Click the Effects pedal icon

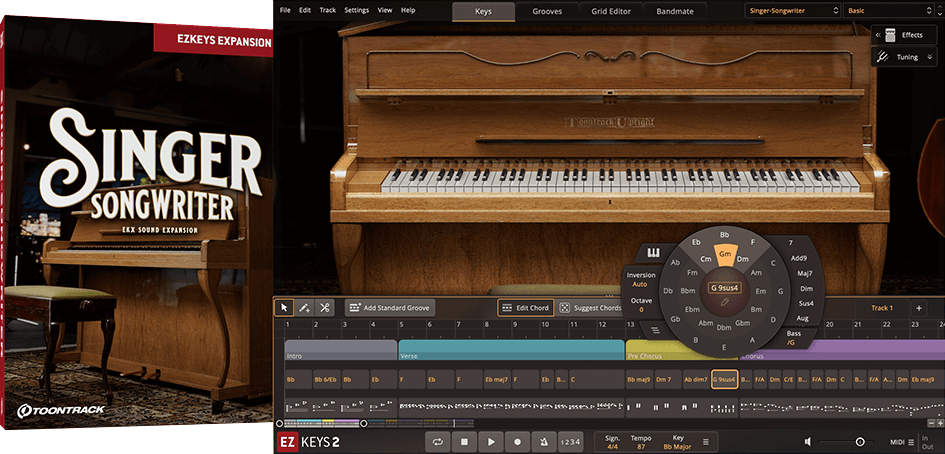891,35
